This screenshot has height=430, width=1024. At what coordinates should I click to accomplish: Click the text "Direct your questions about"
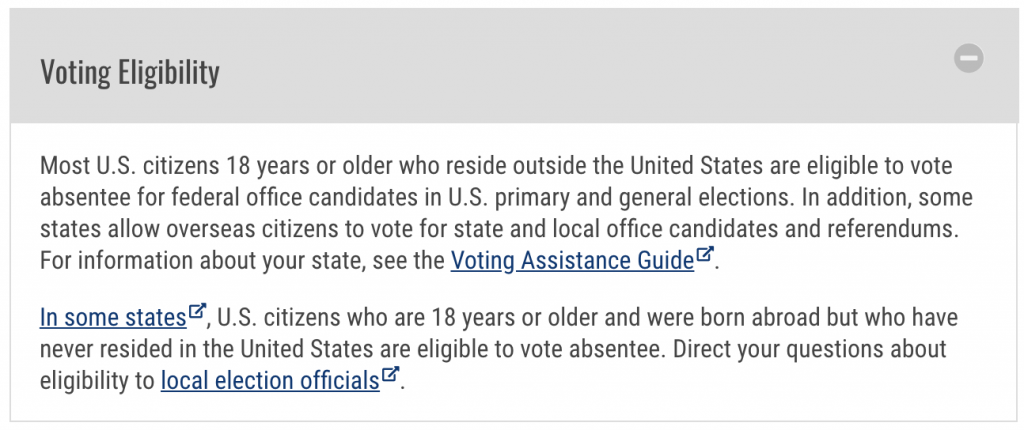point(810,349)
